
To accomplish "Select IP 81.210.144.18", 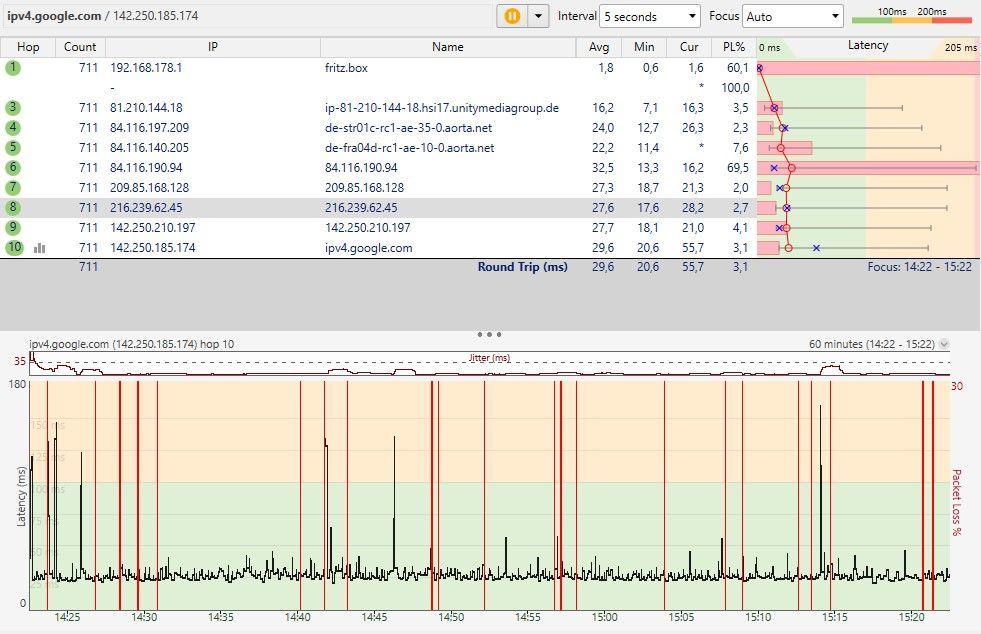I will point(146,108).
